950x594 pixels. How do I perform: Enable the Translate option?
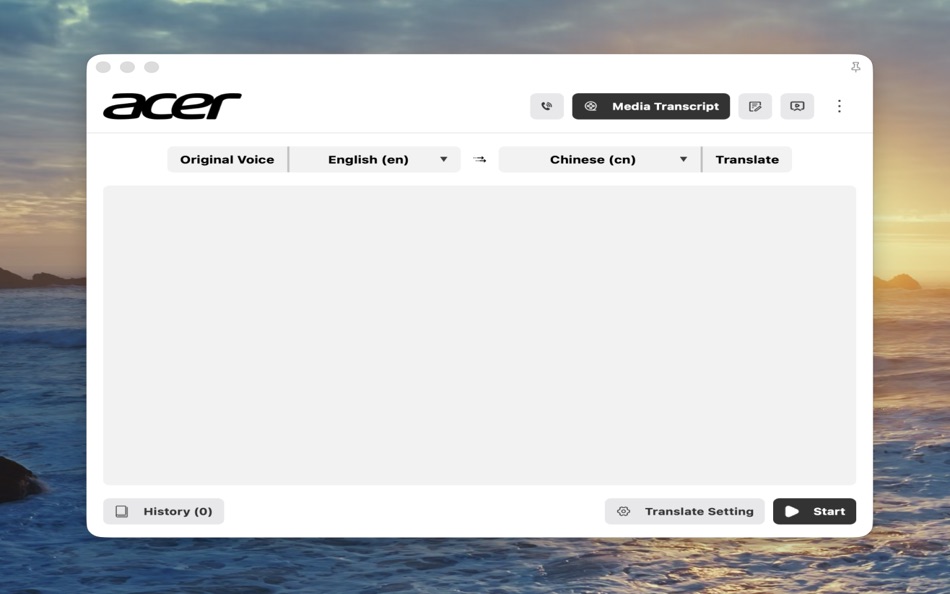click(747, 159)
